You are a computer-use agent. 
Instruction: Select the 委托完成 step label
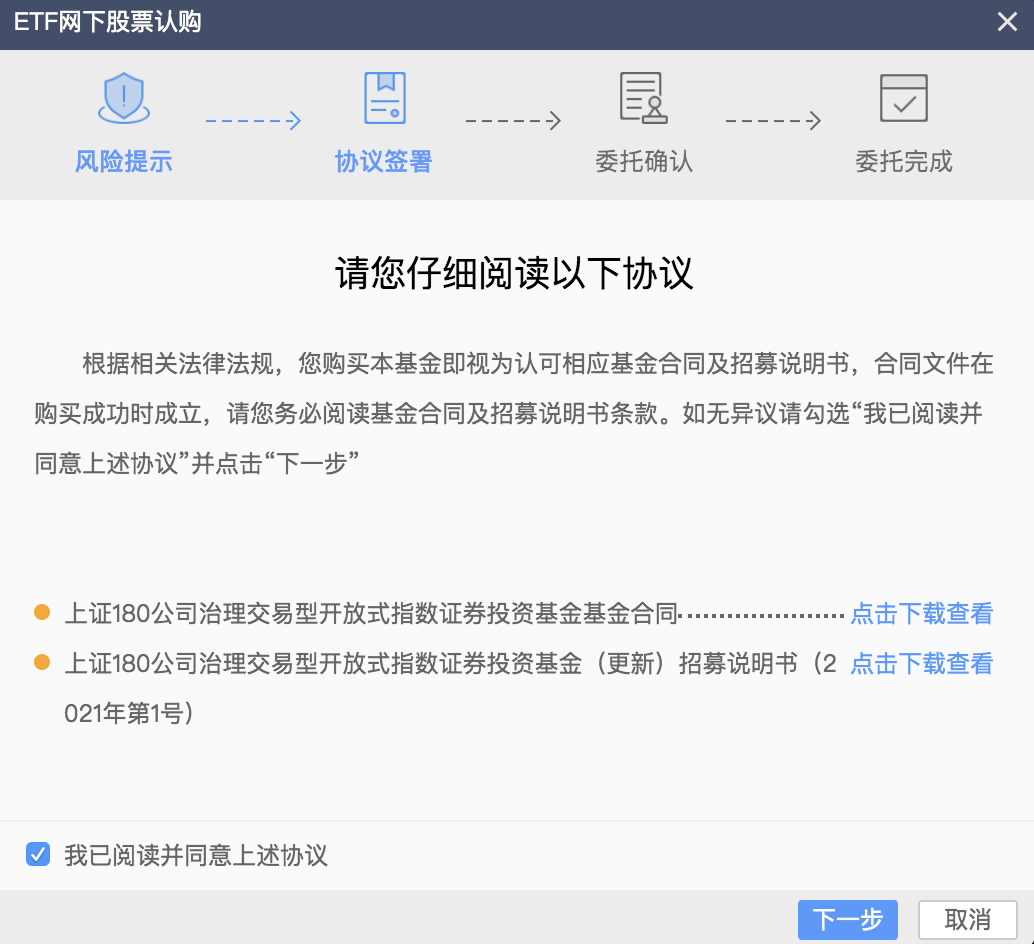pyautogui.click(x=904, y=161)
